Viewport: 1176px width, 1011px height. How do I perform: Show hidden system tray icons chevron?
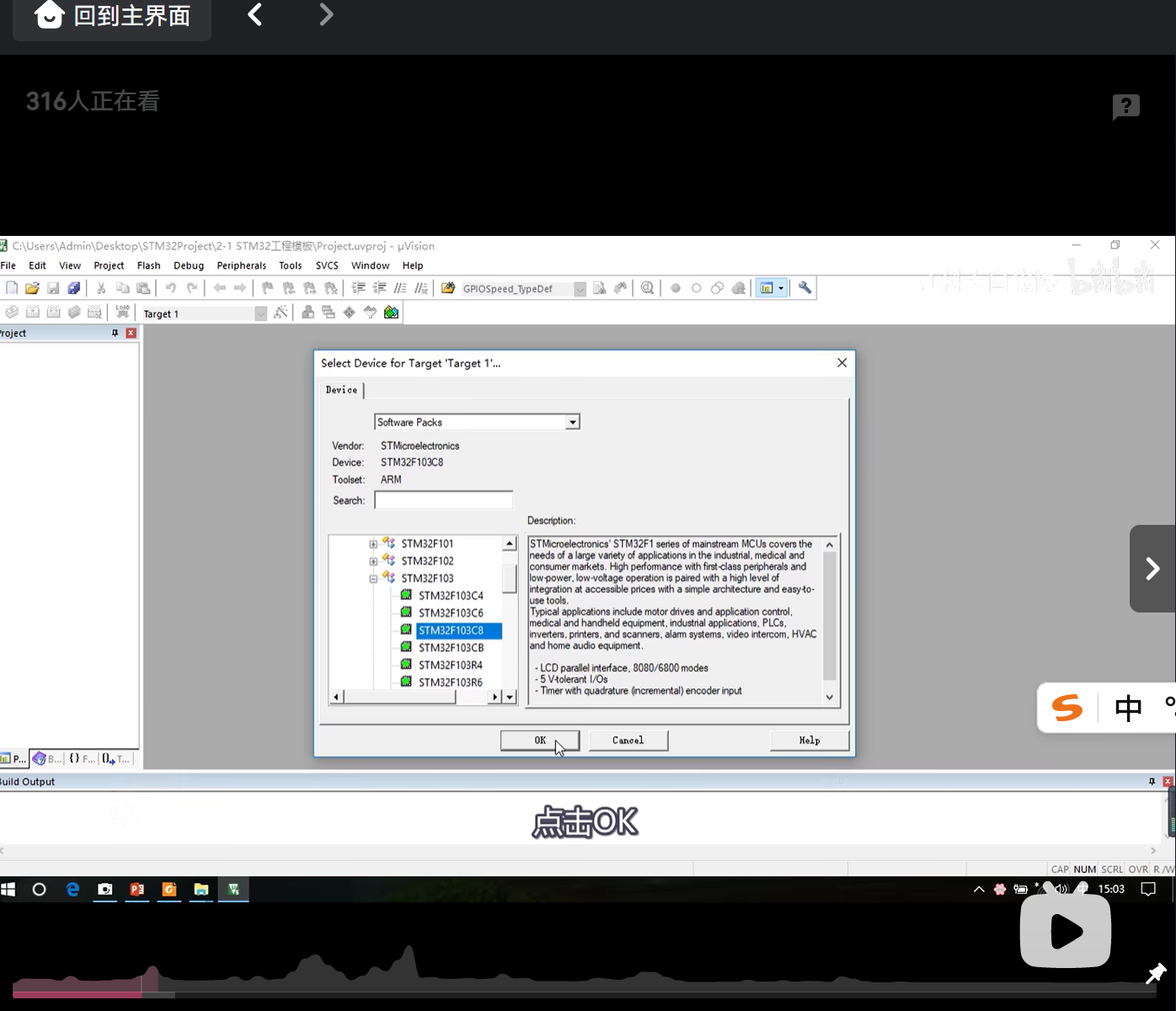click(x=979, y=889)
